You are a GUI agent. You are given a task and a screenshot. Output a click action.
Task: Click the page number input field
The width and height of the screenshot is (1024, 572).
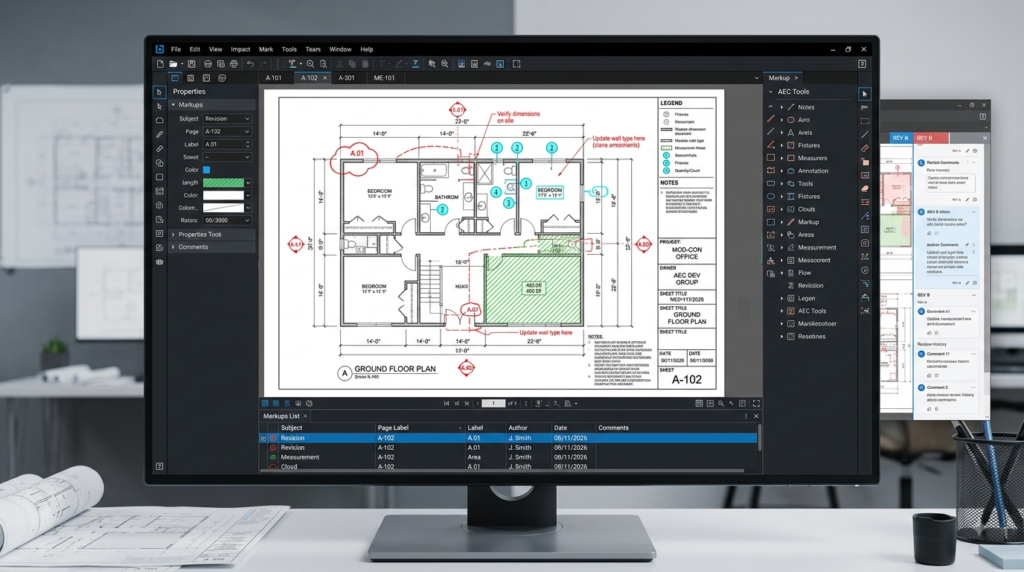click(493, 404)
